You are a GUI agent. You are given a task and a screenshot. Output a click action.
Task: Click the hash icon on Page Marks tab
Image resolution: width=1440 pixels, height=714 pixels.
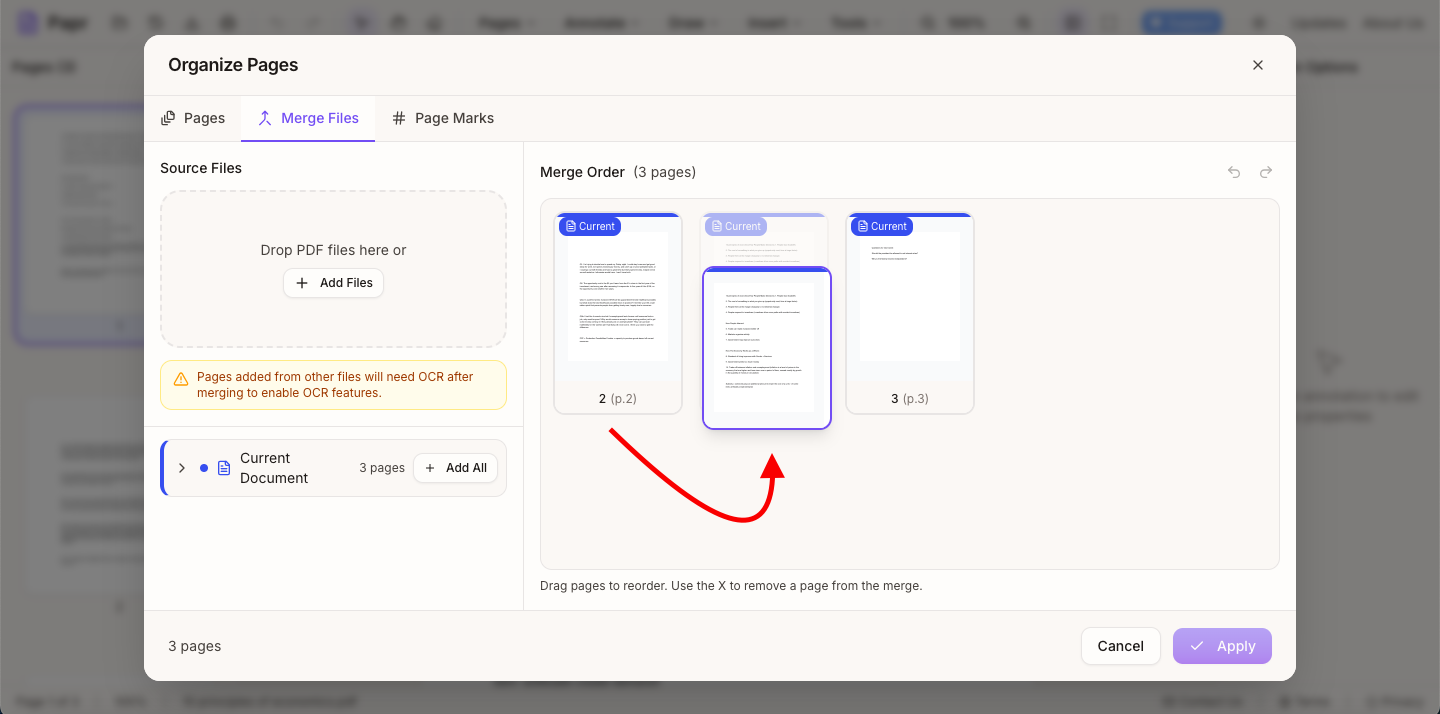click(399, 117)
